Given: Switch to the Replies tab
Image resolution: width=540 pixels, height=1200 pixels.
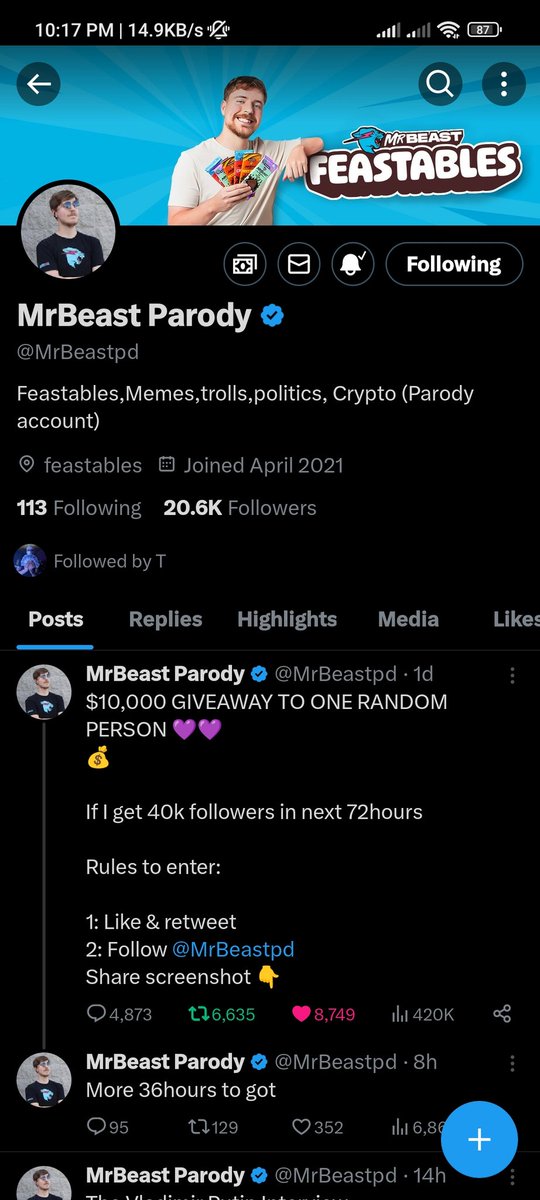Looking at the screenshot, I should pos(166,619).
